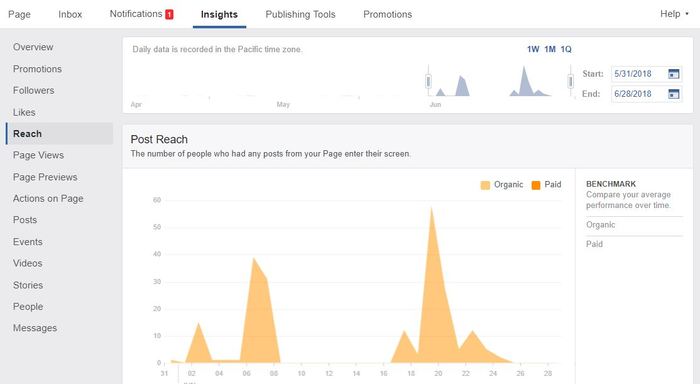Click the Paid legend color swatch
The height and width of the screenshot is (384, 700).
536,185
